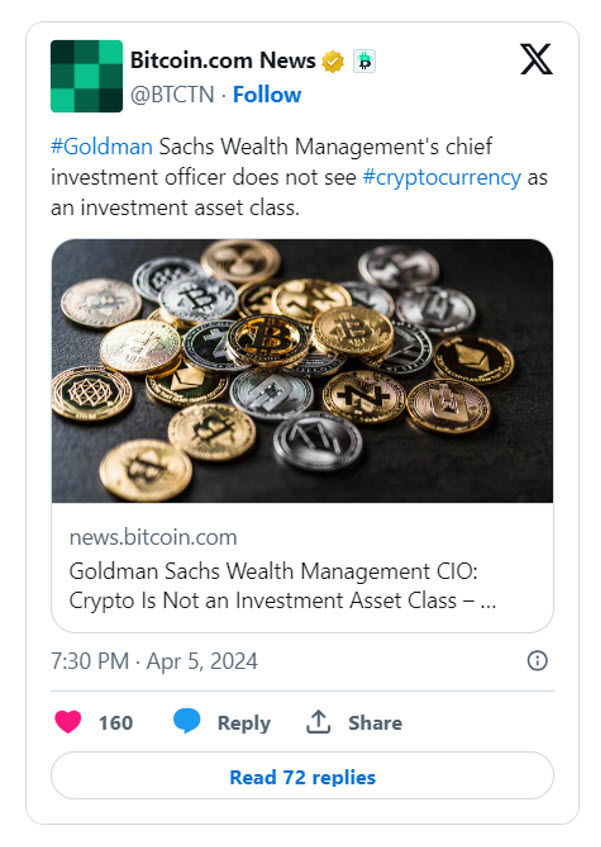Follow the @BTCTN account
The width and height of the screenshot is (601, 847).
pos(267,95)
